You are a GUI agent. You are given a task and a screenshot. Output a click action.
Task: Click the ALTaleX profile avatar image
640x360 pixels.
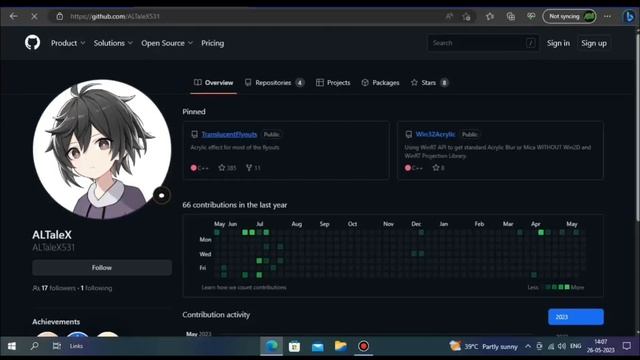pos(102,149)
